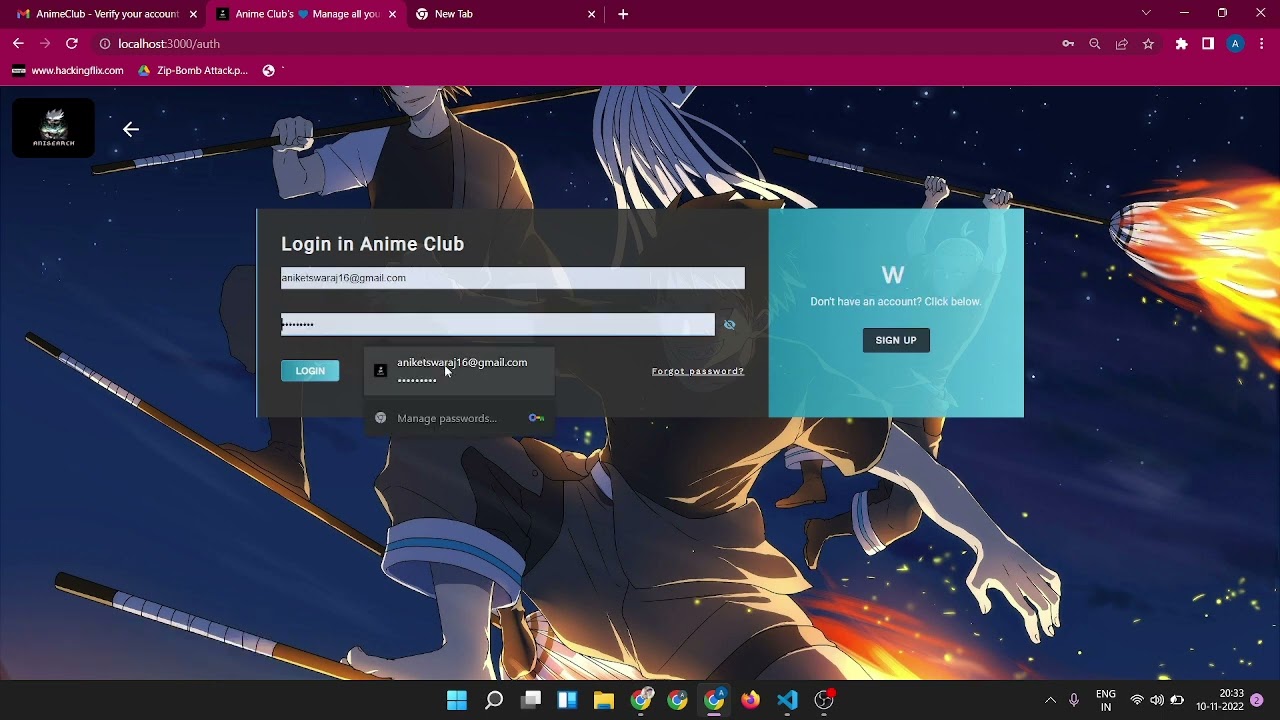Close the AnimeClub Verify your account tab

click(x=193, y=14)
